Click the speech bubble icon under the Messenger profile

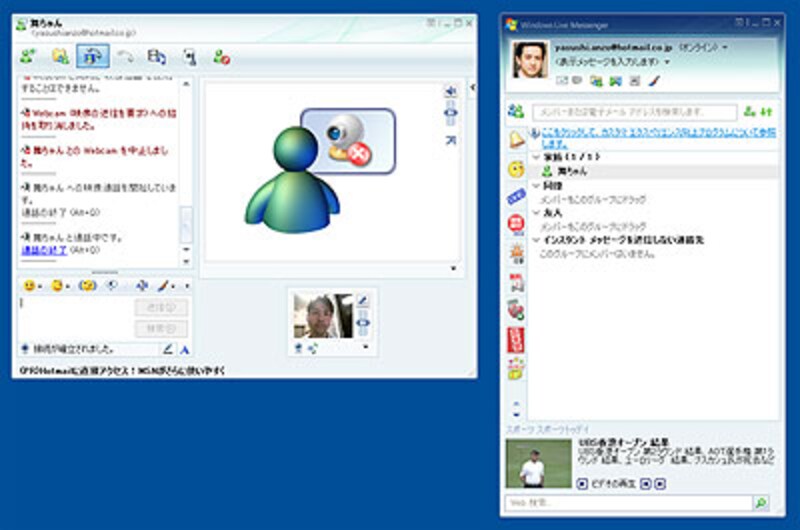577,80
